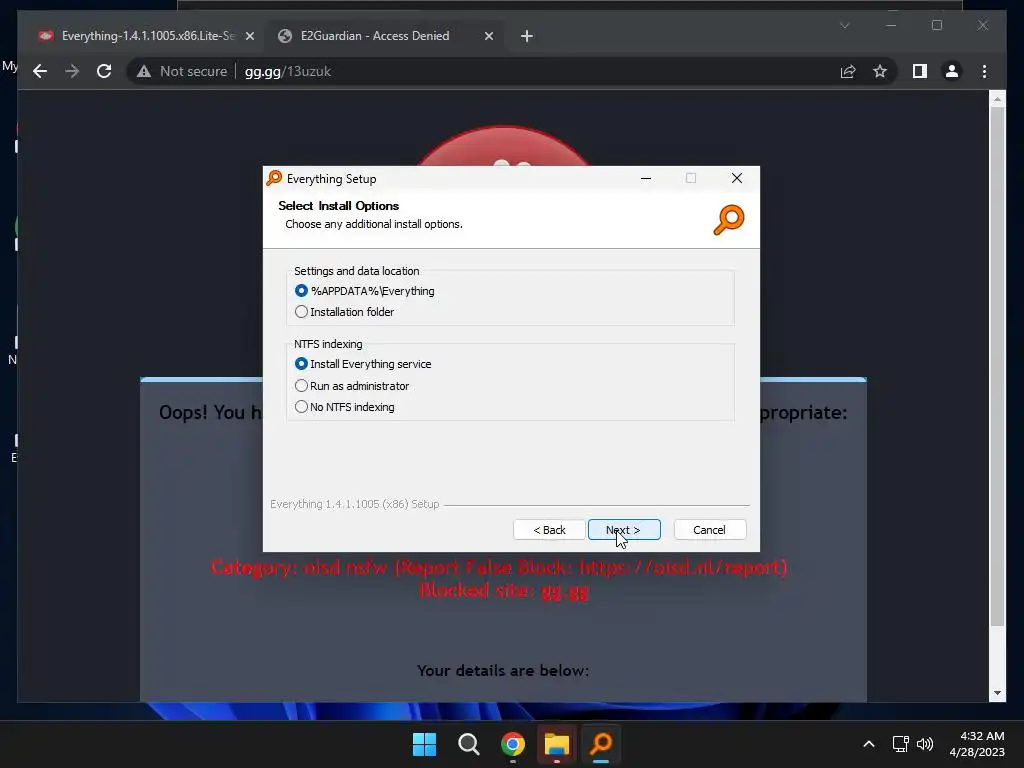Screen dimensions: 1024x768
Task: Share this page icon
Action: point(848,71)
